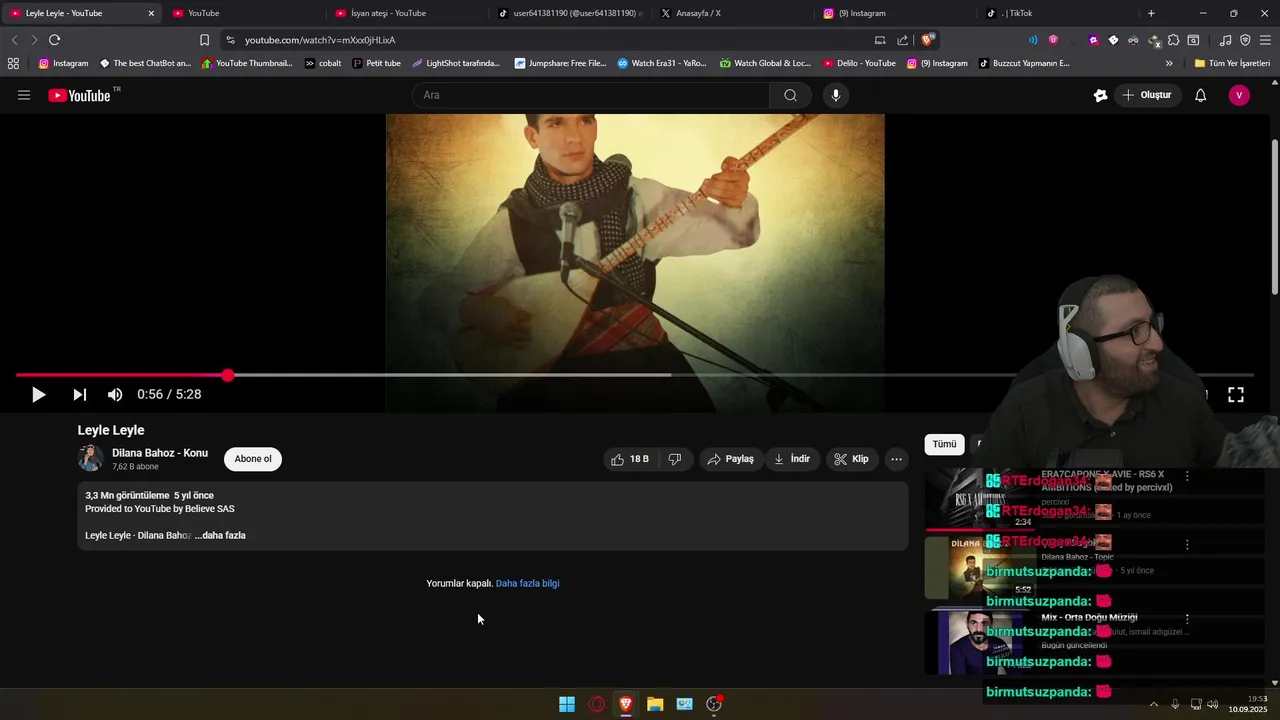This screenshot has height=720, width=1280.
Task: Like the video with thumbs-up
Action: [630, 459]
